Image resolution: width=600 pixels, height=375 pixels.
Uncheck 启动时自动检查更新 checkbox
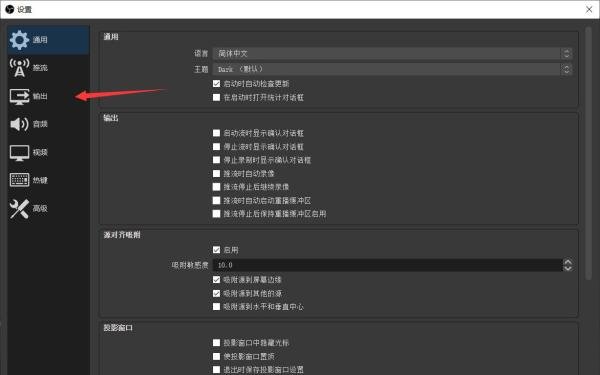217,83
